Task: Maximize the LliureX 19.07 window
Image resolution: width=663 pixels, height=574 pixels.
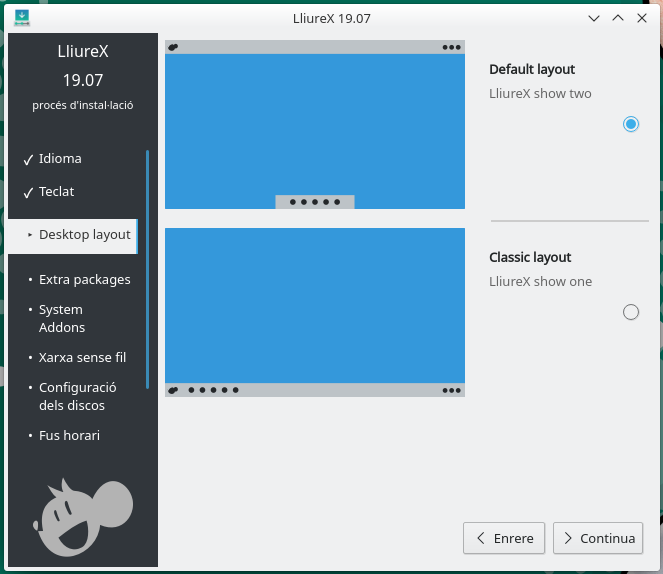Action: point(618,18)
